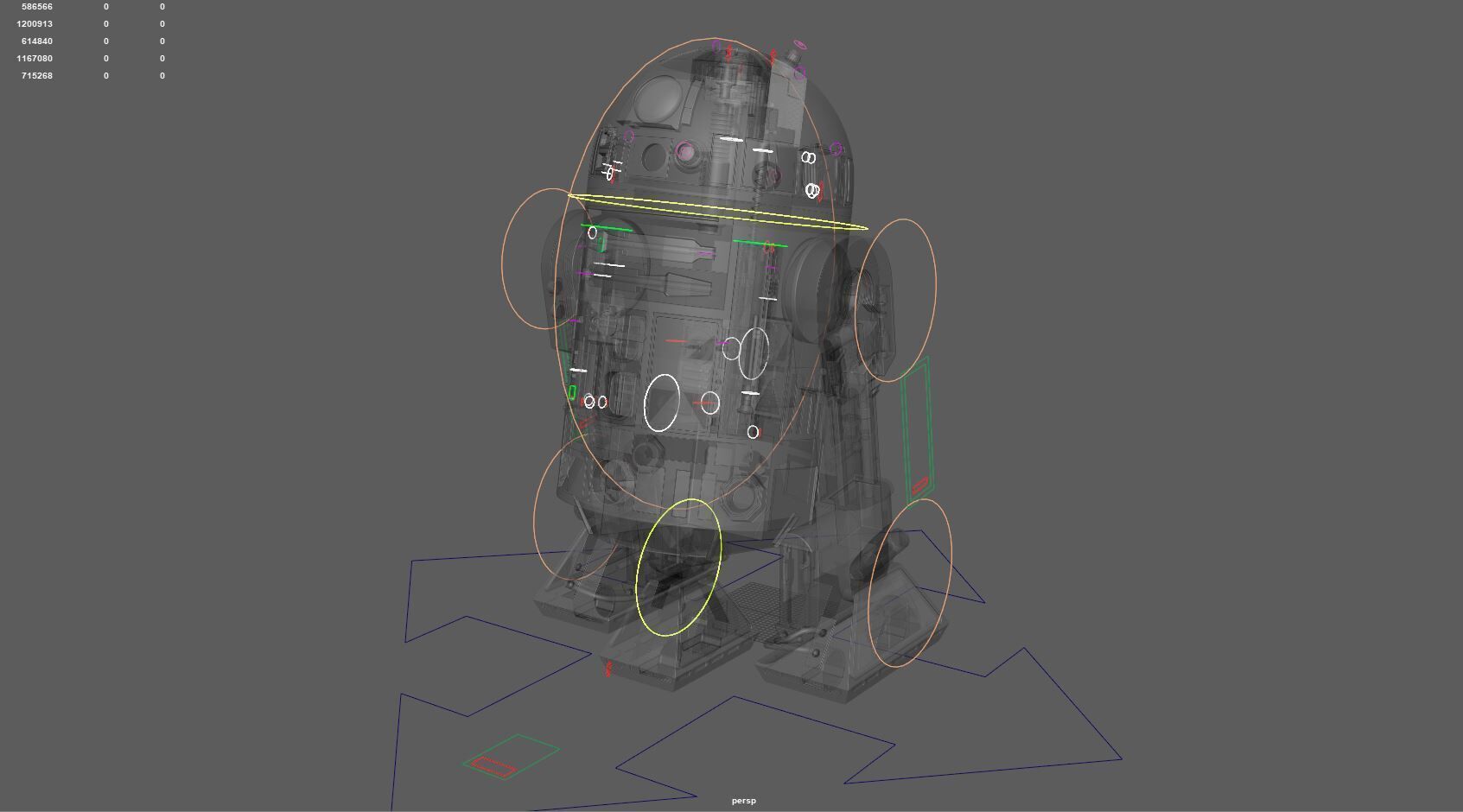Pick the orange circle control at right shoulder

895,301
